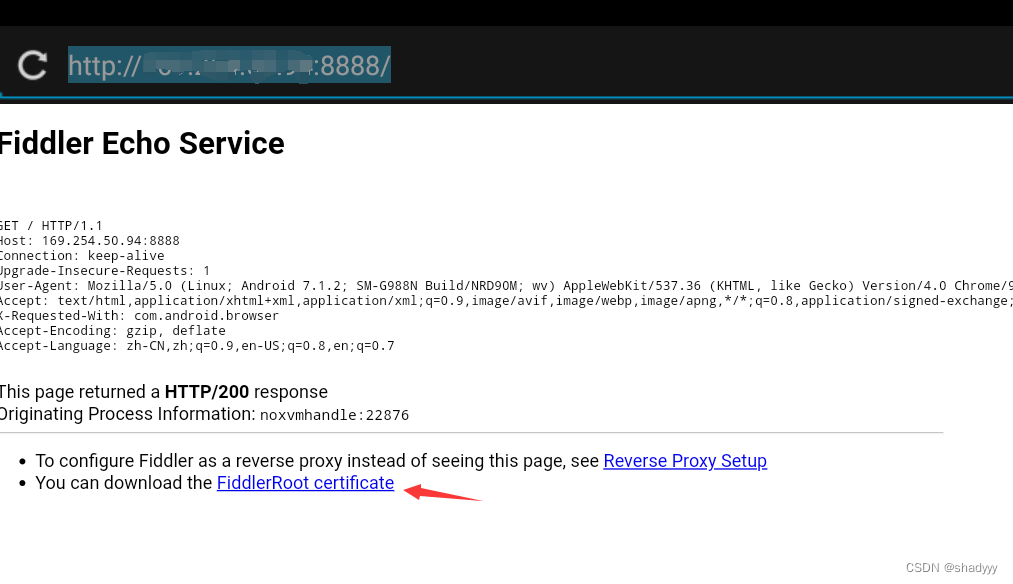This screenshot has height=584, width=1013.
Task: Click the User-Agent header line
Action: point(506,286)
